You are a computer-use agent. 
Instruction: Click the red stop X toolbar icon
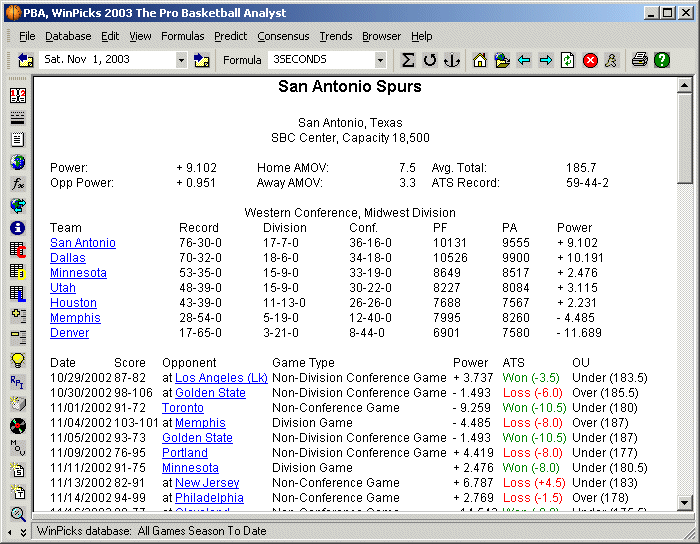(590, 60)
